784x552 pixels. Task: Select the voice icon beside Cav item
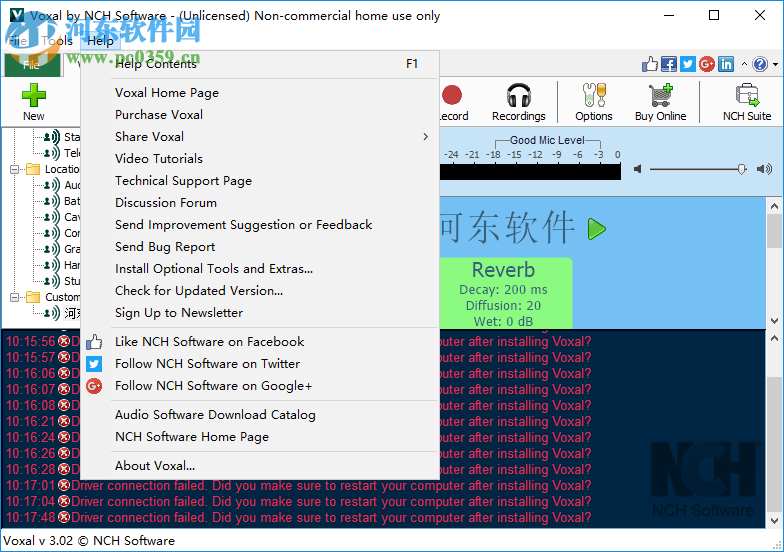click(x=52, y=217)
